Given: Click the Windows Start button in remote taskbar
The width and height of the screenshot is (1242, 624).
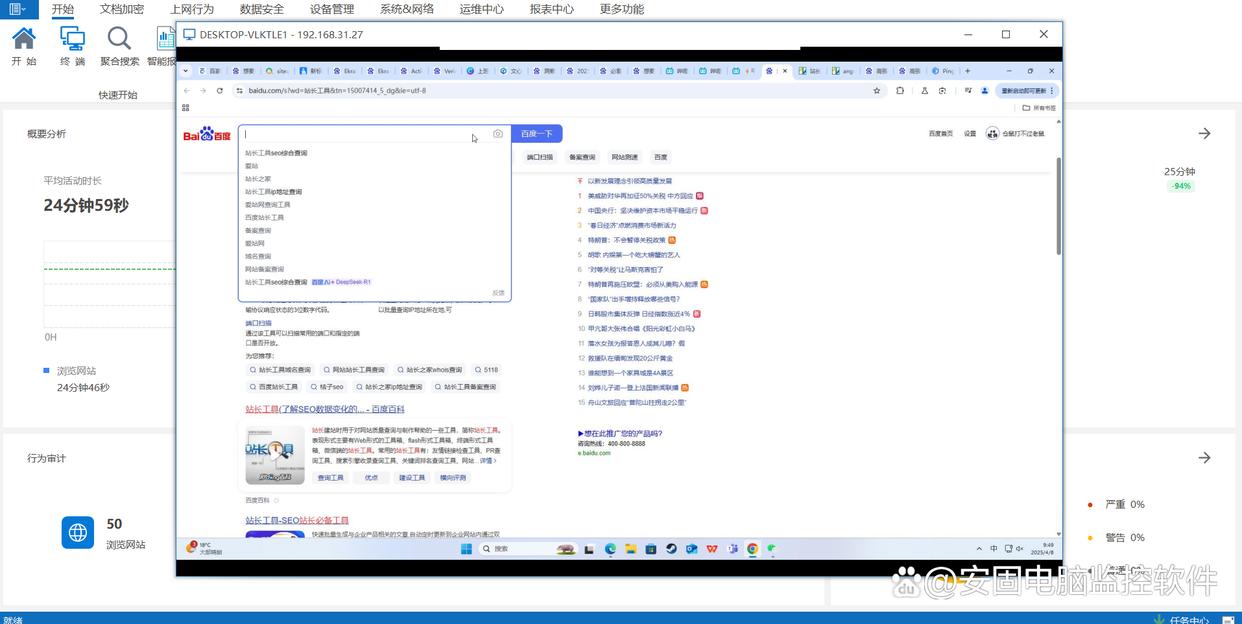Looking at the screenshot, I should click(x=466, y=549).
